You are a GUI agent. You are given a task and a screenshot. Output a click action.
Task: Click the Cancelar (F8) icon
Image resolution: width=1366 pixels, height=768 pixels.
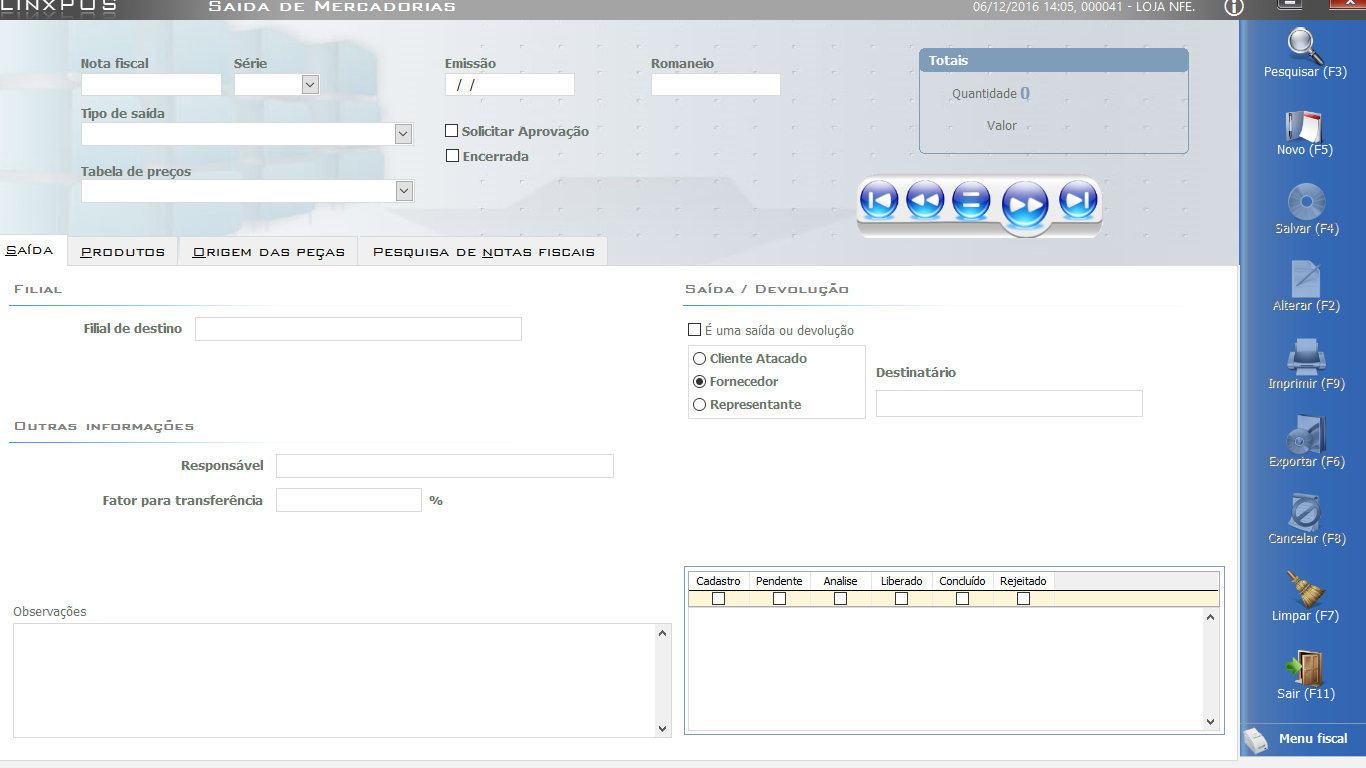(x=1306, y=512)
